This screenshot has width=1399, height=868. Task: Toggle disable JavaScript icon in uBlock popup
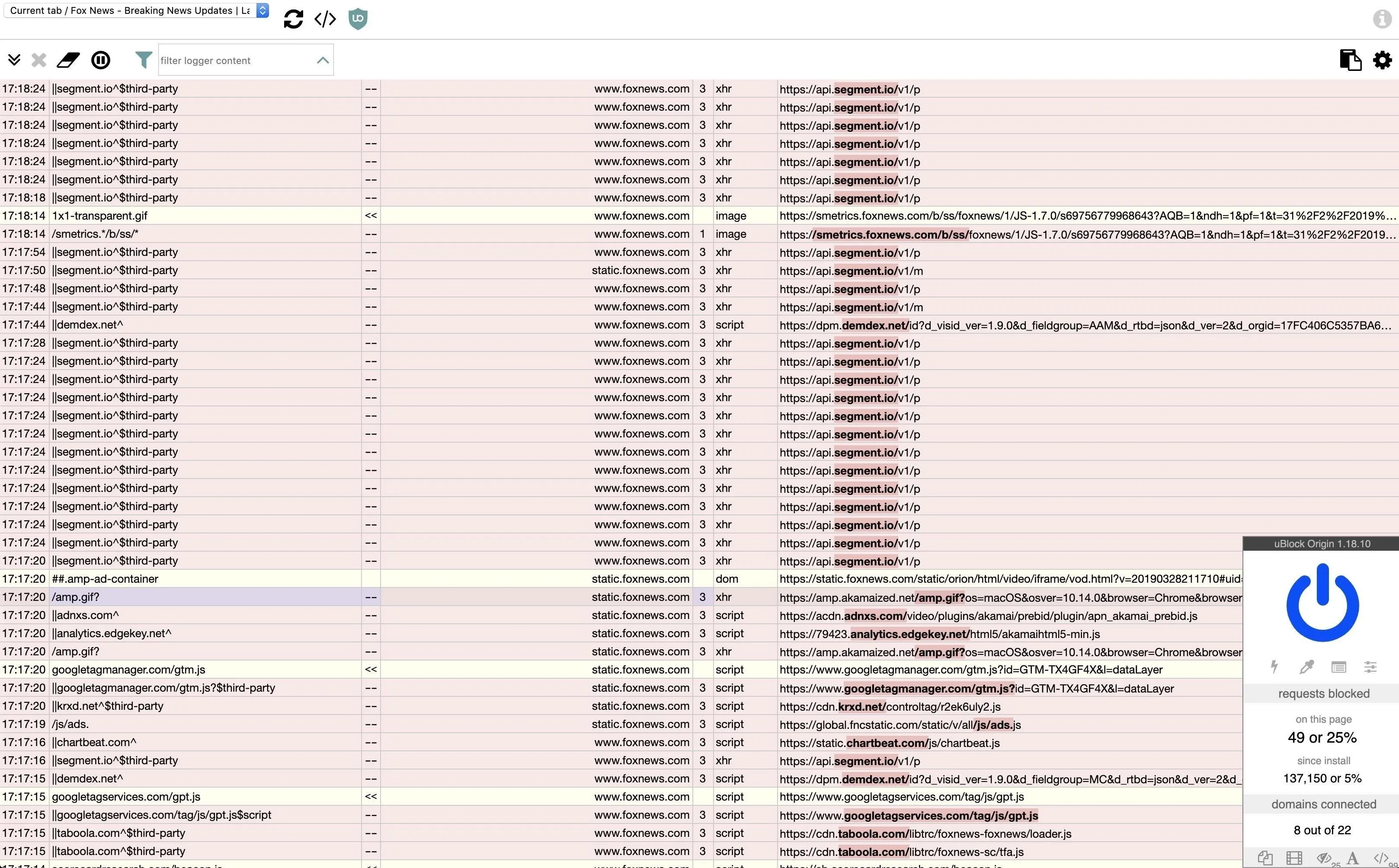(1381, 858)
